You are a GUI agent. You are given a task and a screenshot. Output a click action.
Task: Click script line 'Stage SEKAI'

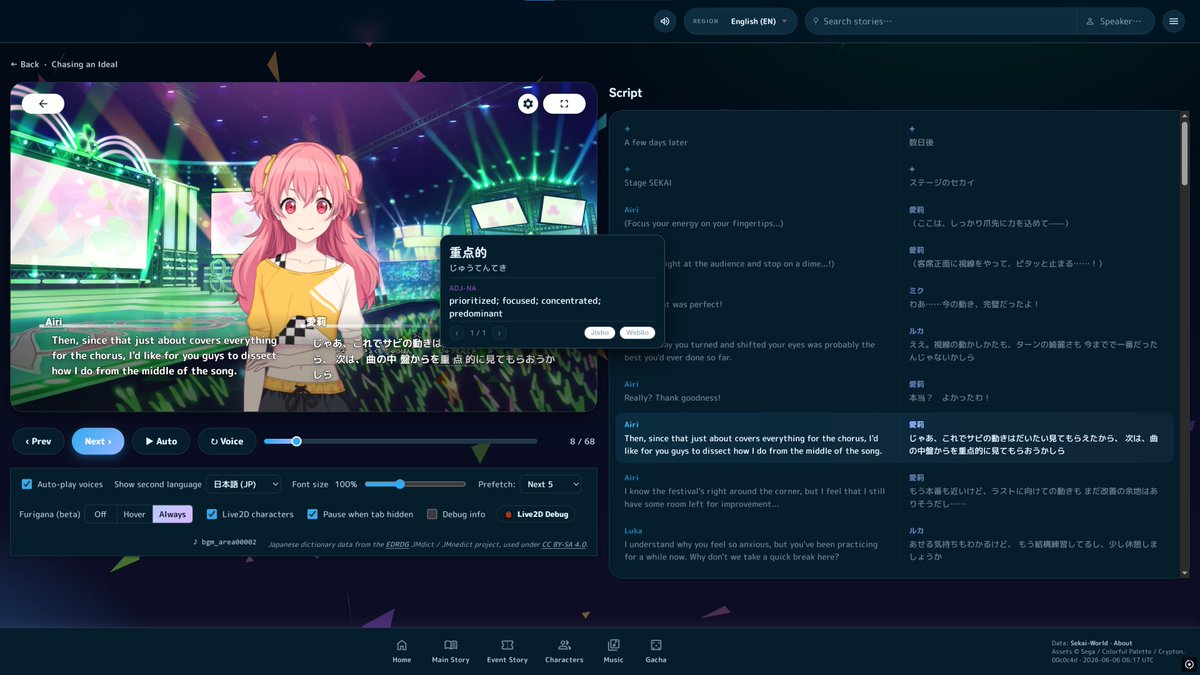pos(648,182)
